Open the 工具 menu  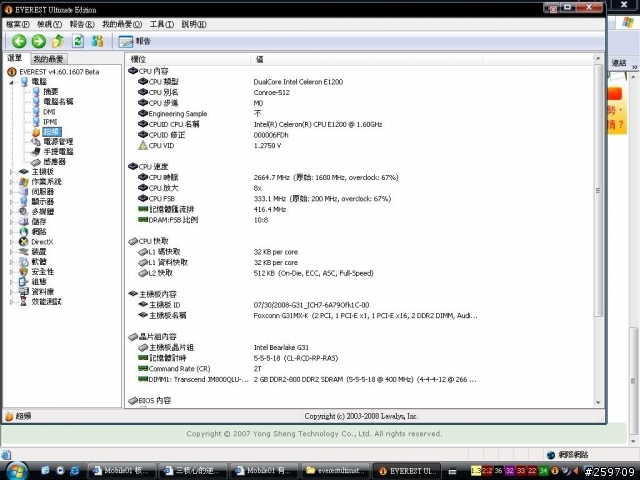click(162, 24)
